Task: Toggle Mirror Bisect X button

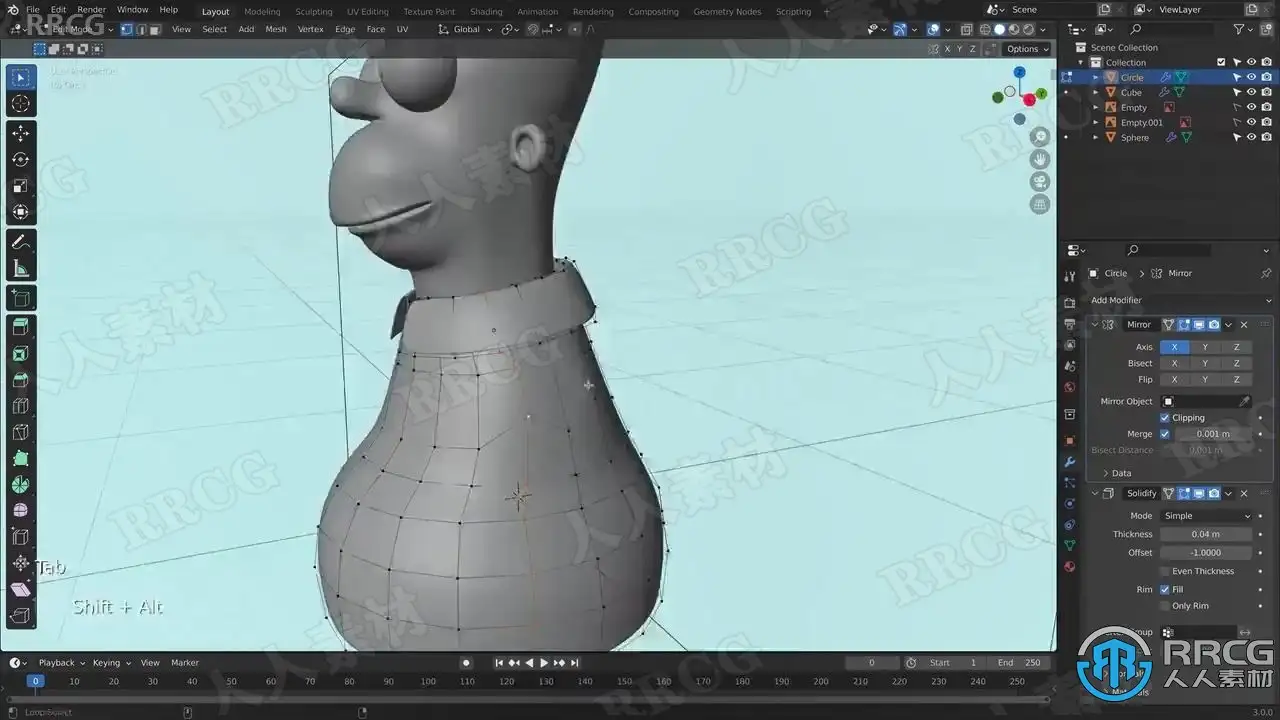Action: 1174,363
